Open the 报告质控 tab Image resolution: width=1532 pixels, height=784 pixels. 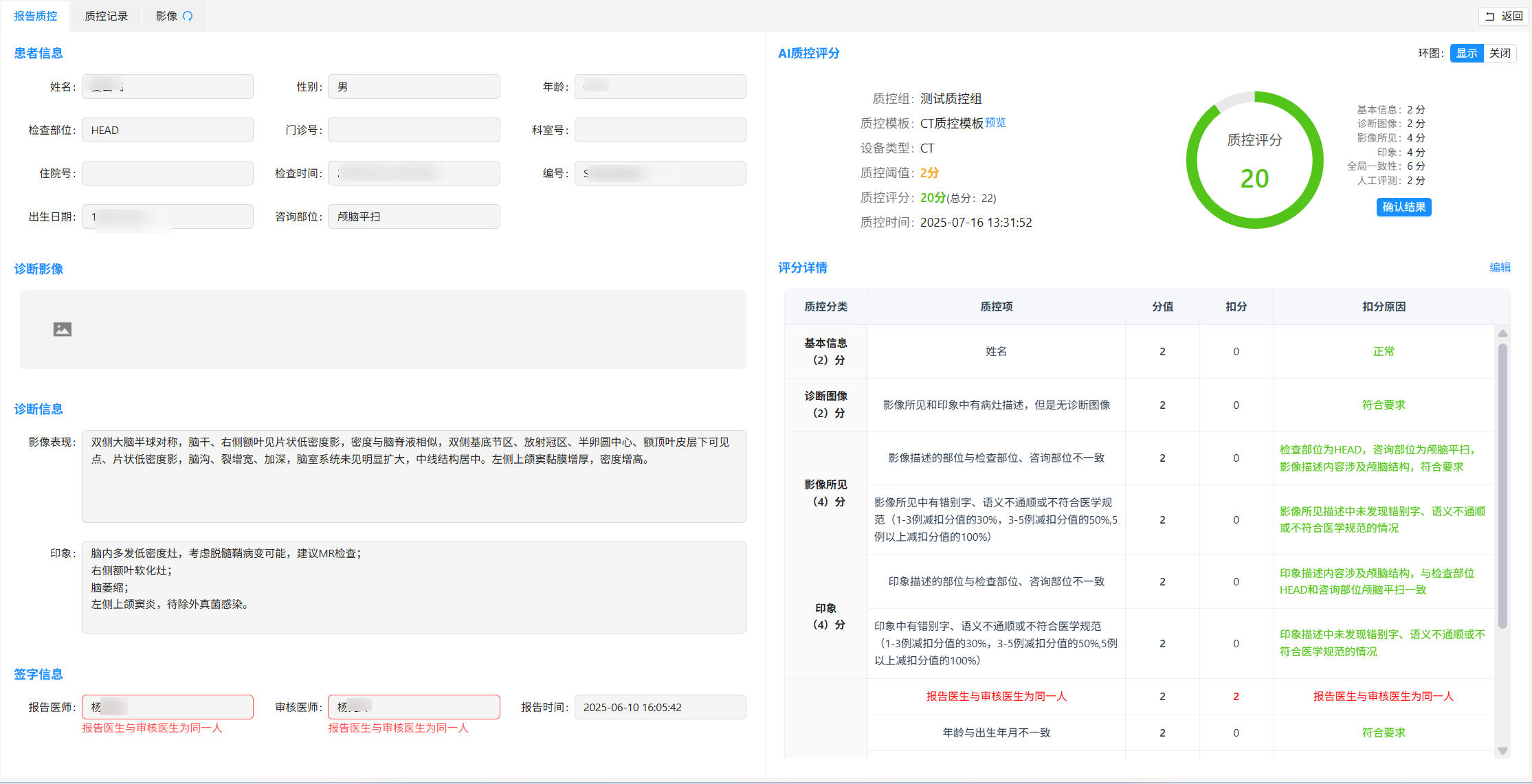36,16
